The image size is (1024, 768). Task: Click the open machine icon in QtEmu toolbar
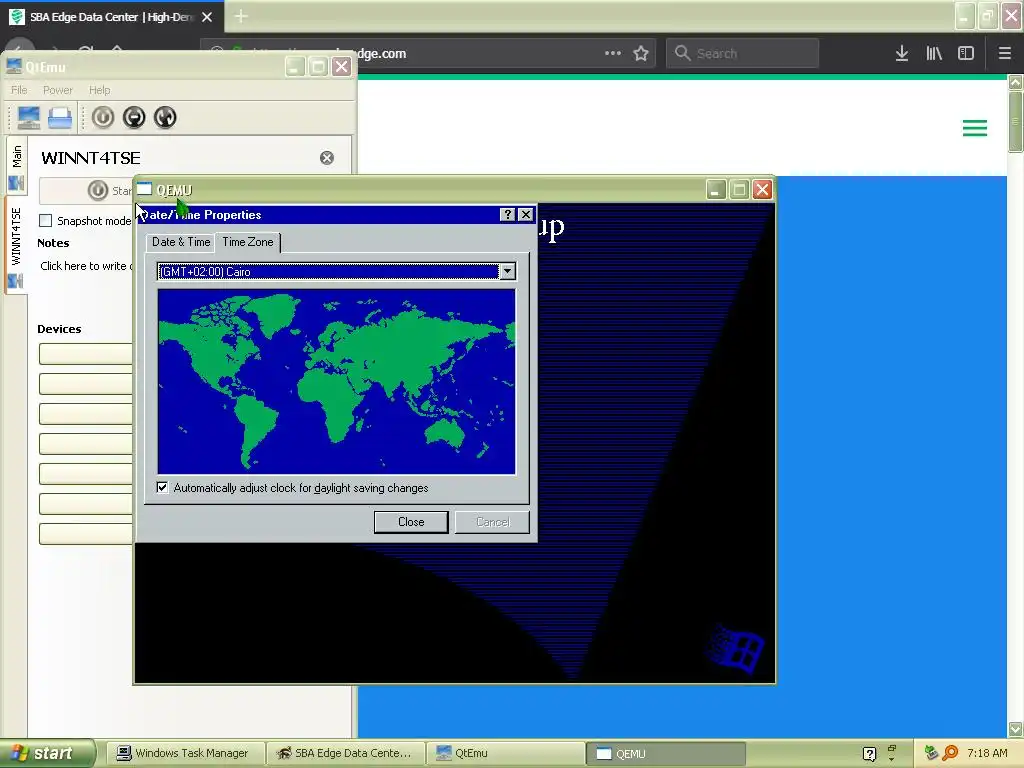[60, 118]
